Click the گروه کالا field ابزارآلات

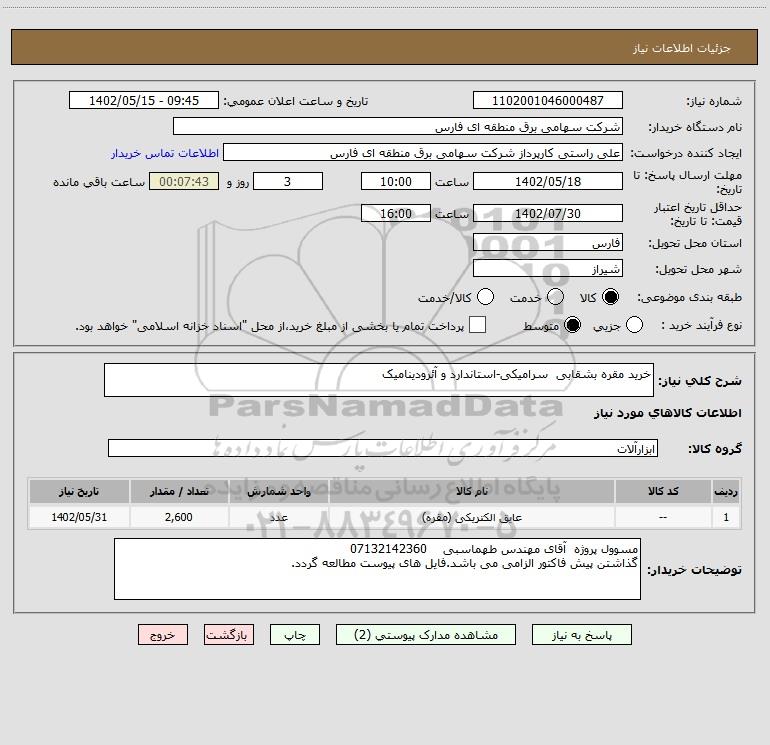coord(383,448)
